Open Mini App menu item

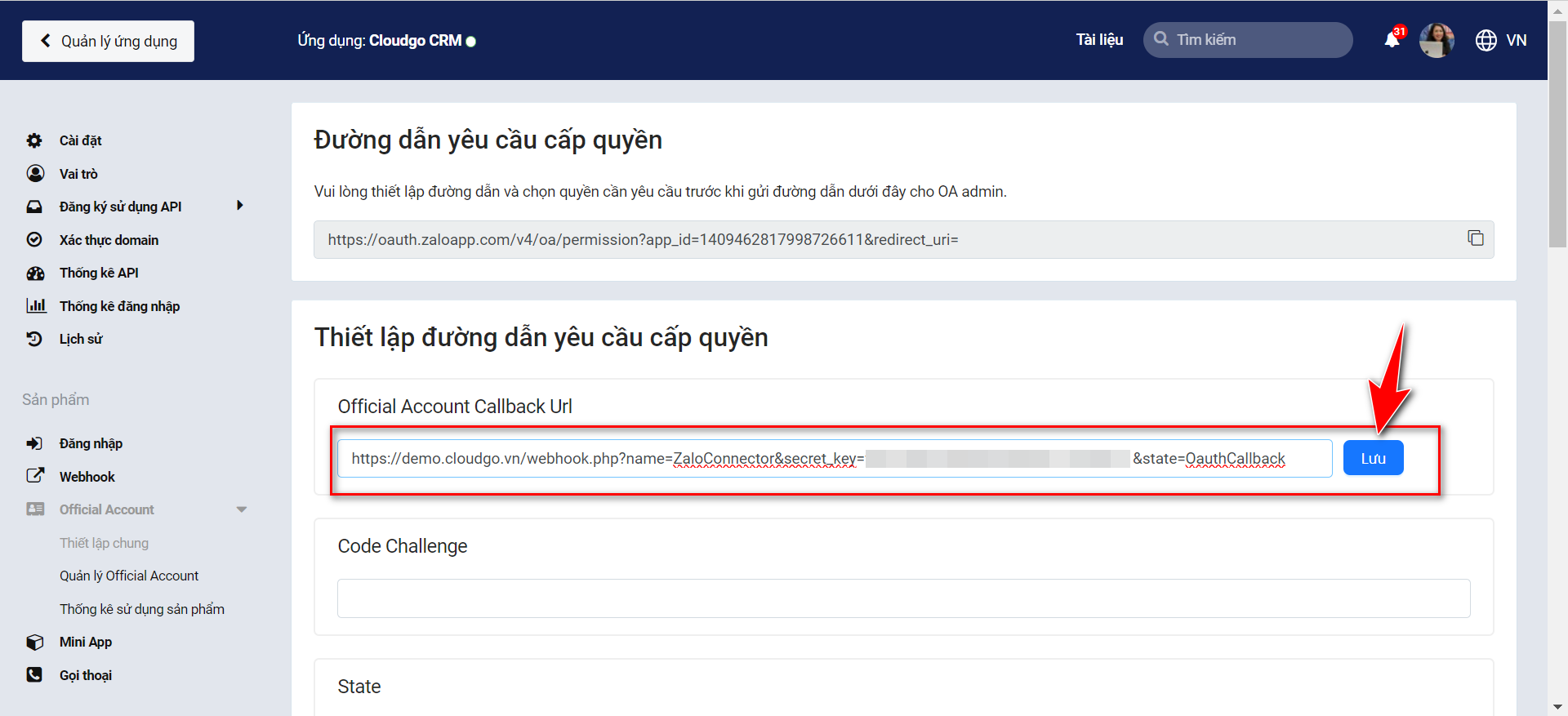tap(86, 642)
